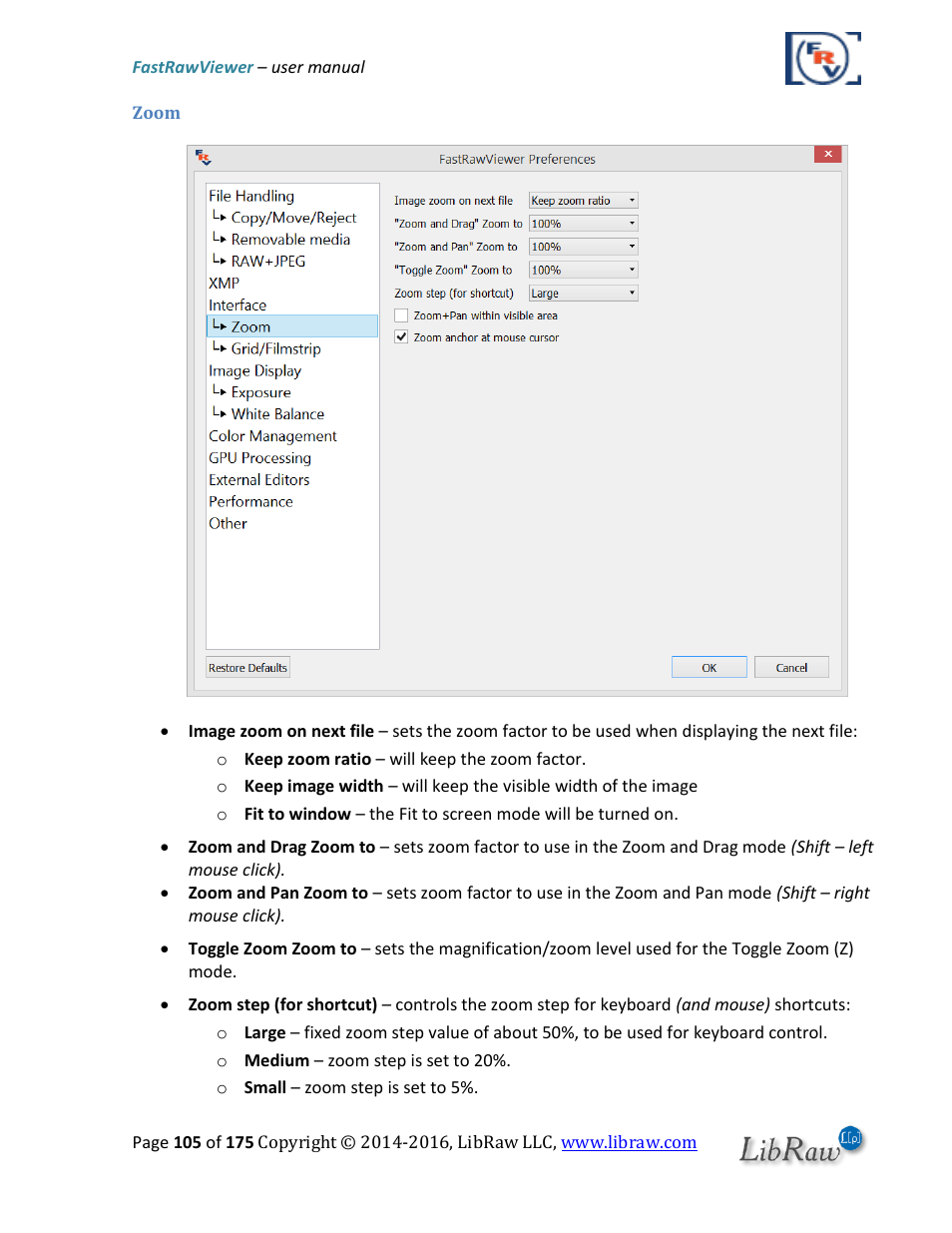Screen dimensions: 952x1233
Task: Enable Zoom+Pan within visible area checkbox
Action: tap(401, 315)
